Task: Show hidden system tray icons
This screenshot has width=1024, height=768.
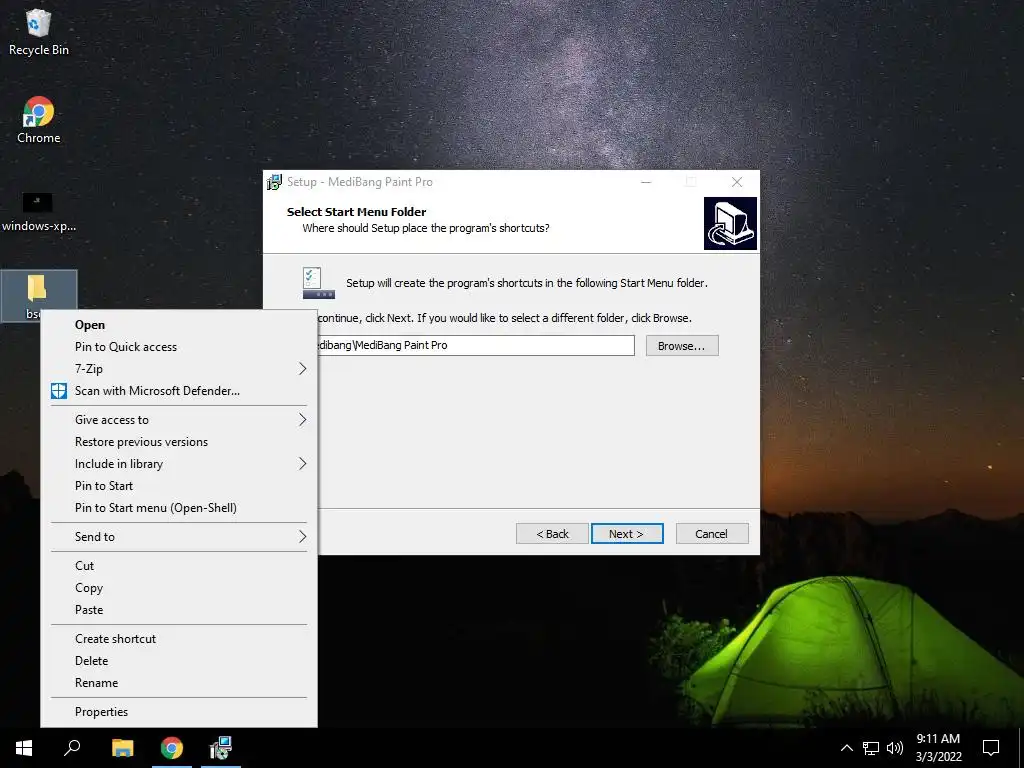Action: coord(846,748)
